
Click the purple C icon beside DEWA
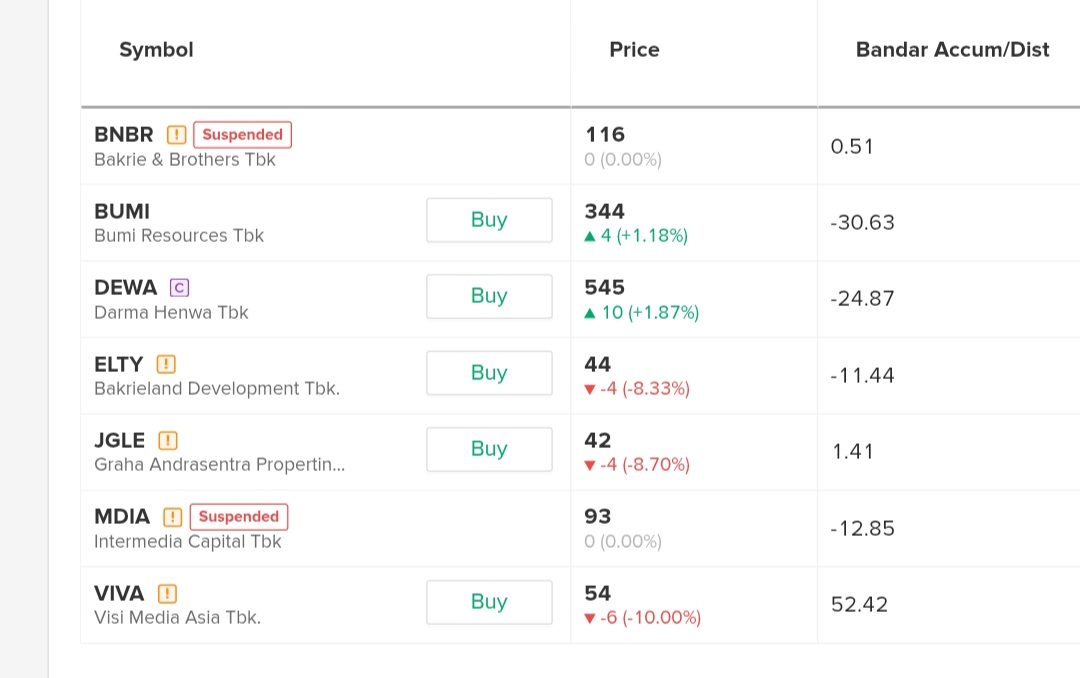[179, 288]
